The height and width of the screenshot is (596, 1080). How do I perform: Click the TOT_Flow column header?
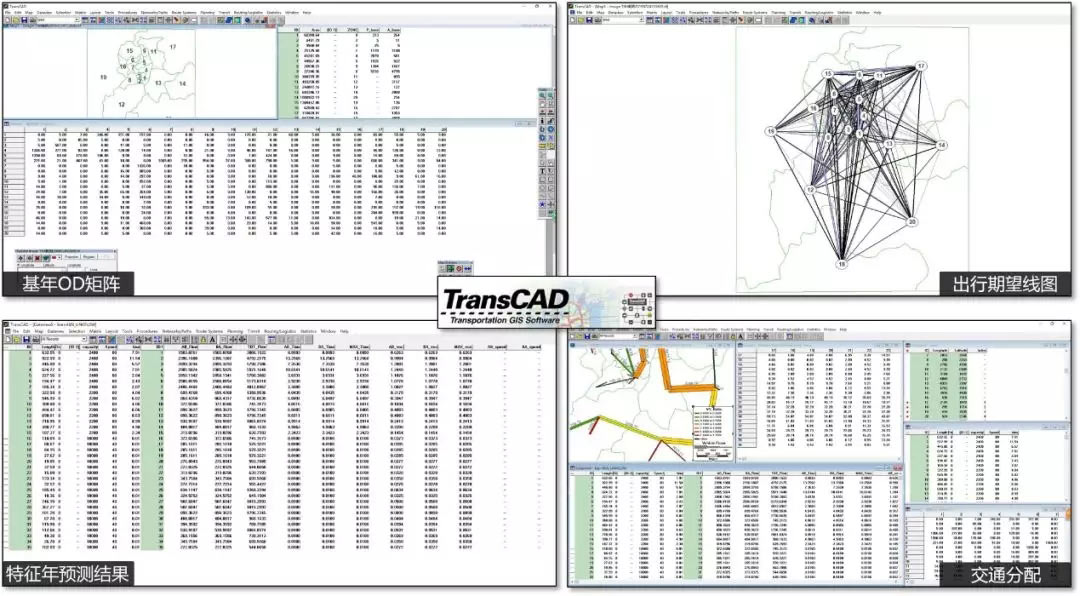pyautogui.click(x=255, y=347)
